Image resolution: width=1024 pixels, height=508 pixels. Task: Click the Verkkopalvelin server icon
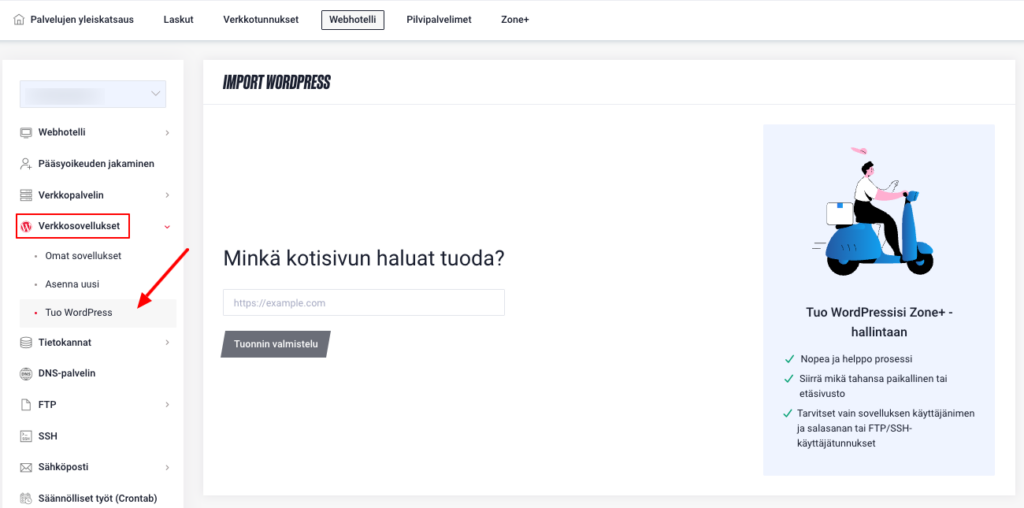[x=26, y=195]
